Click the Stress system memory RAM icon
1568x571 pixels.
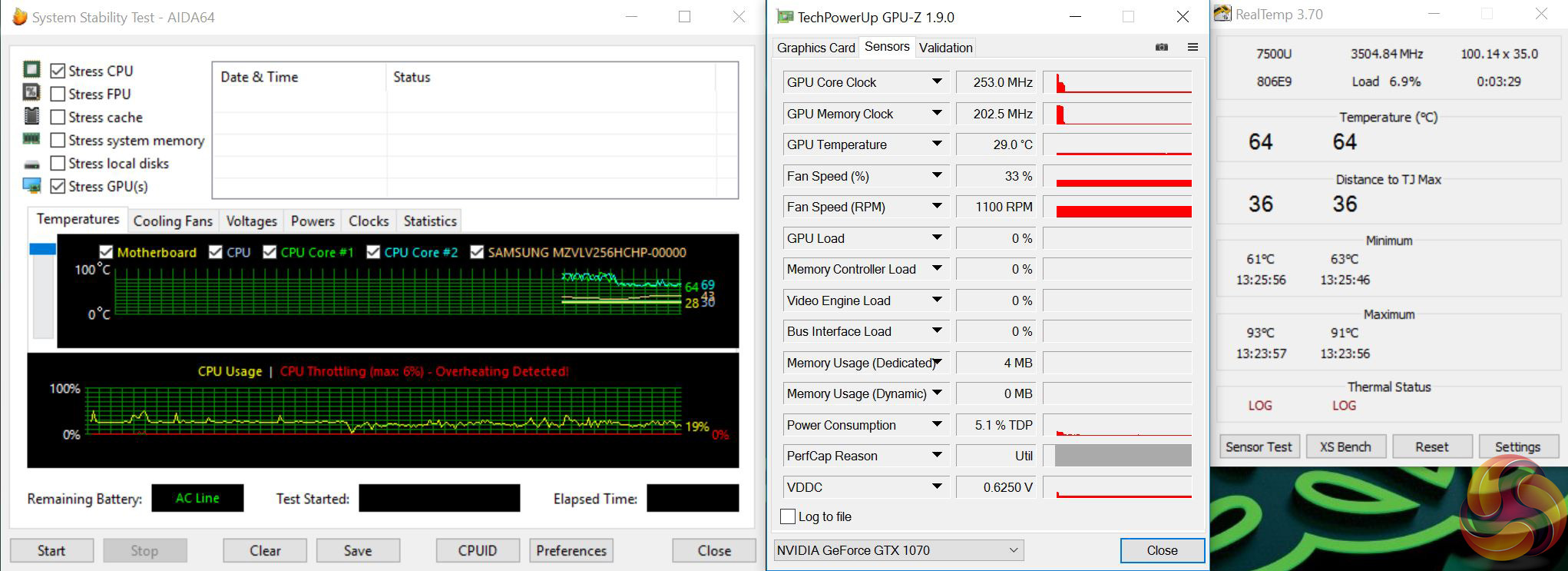tap(31, 139)
